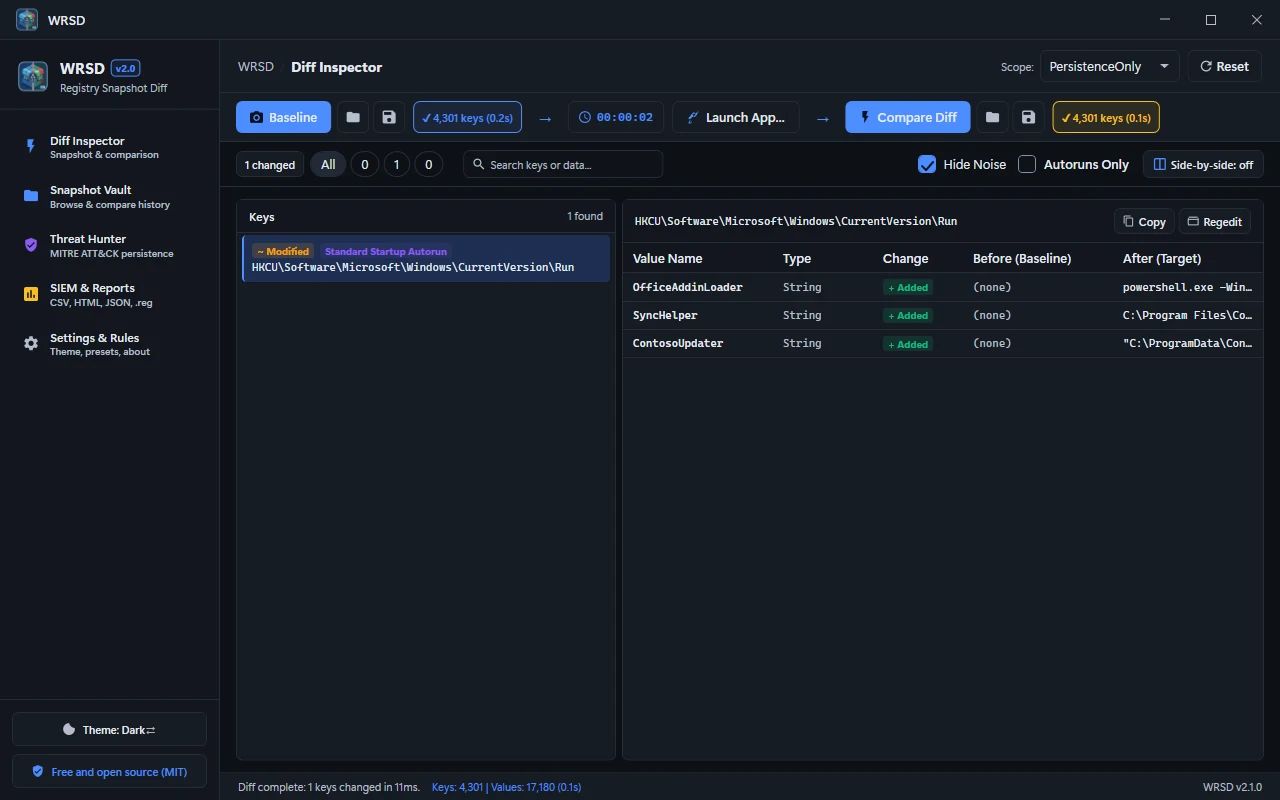This screenshot has height=800, width=1280.
Task: Click the Value Name column header
Action: tap(668, 258)
